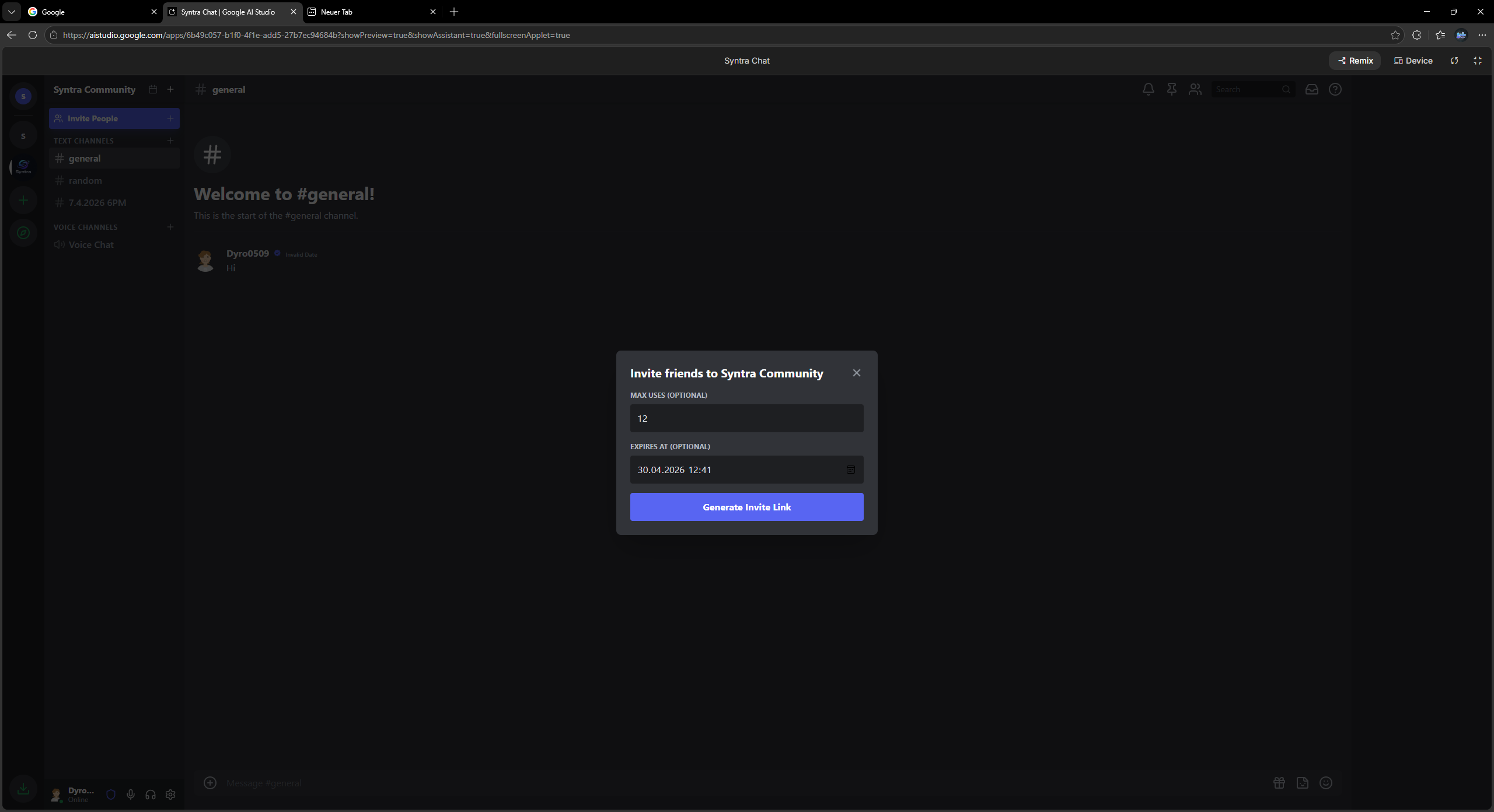Open the help question mark icon
Image resolution: width=1494 pixels, height=812 pixels.
tap(1335, 89)
